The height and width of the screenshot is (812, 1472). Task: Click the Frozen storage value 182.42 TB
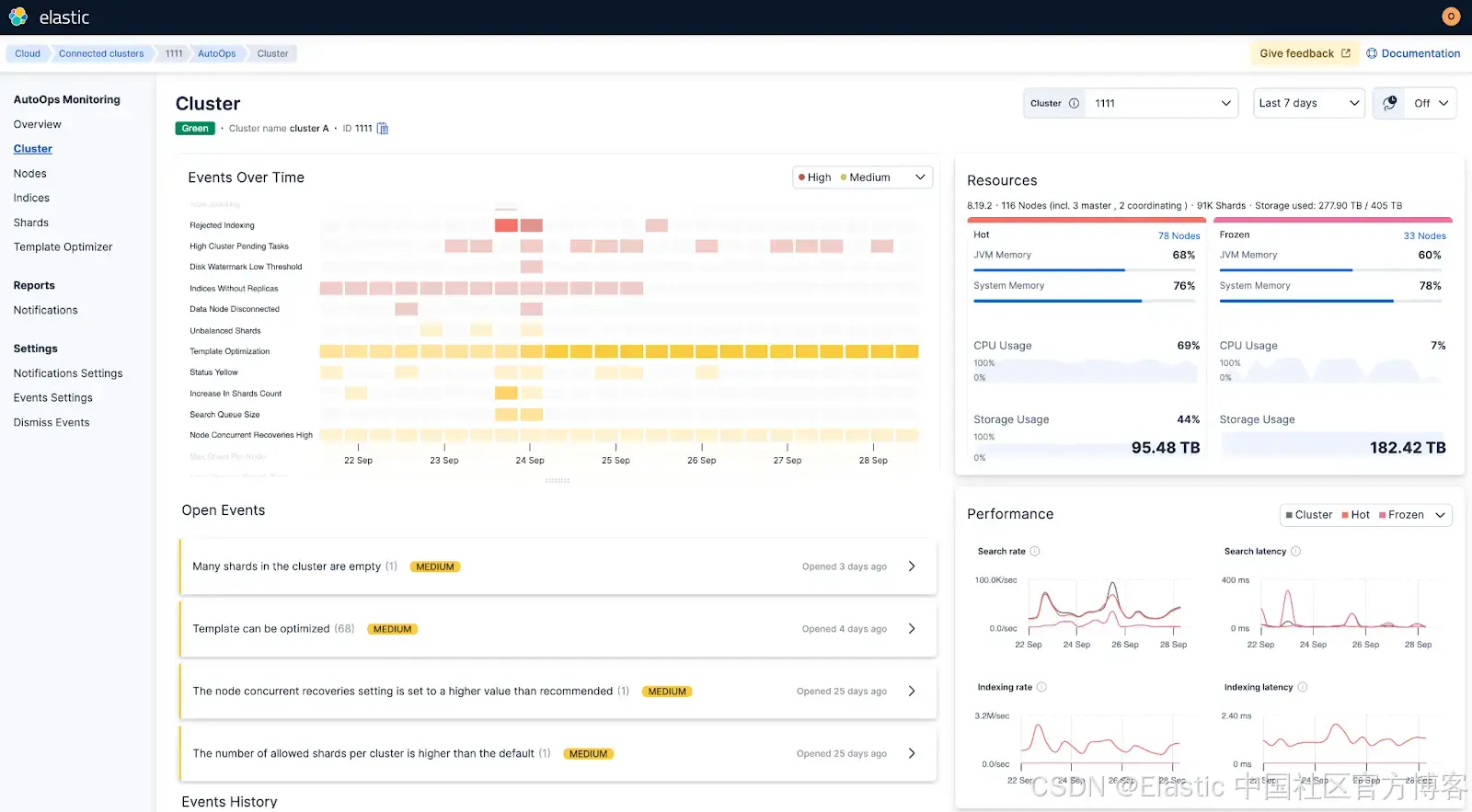tap(1408, 448)
